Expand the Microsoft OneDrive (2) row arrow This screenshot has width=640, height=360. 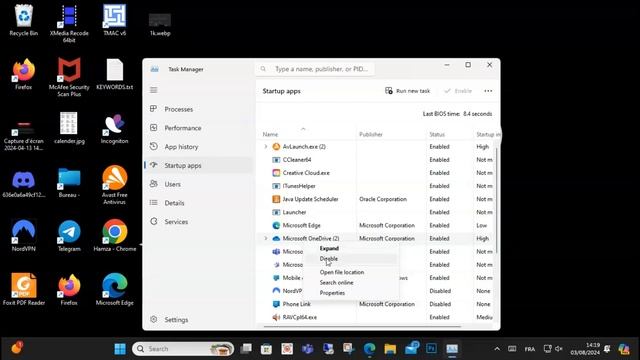point(266,238)
